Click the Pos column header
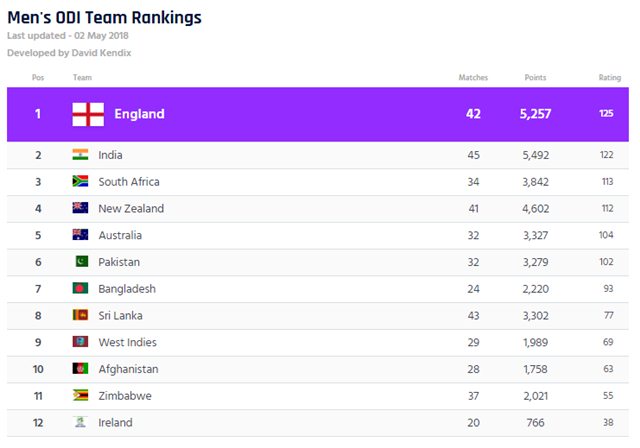640x448 pixels. [x=38, y=78]
